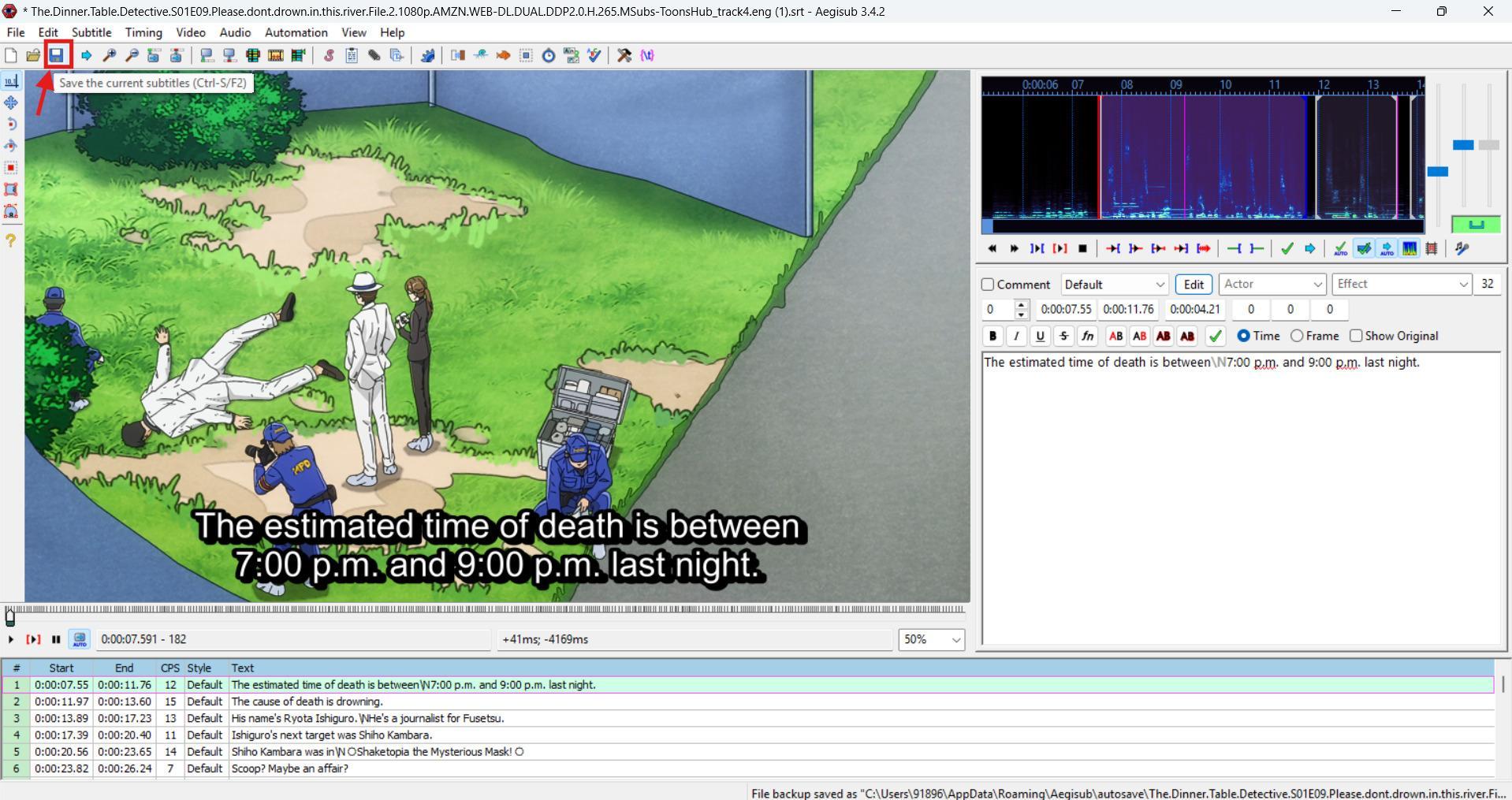1512x800 pixels.
Task: Open the Resample Resolution icon
Action: (x=526, y=55)
